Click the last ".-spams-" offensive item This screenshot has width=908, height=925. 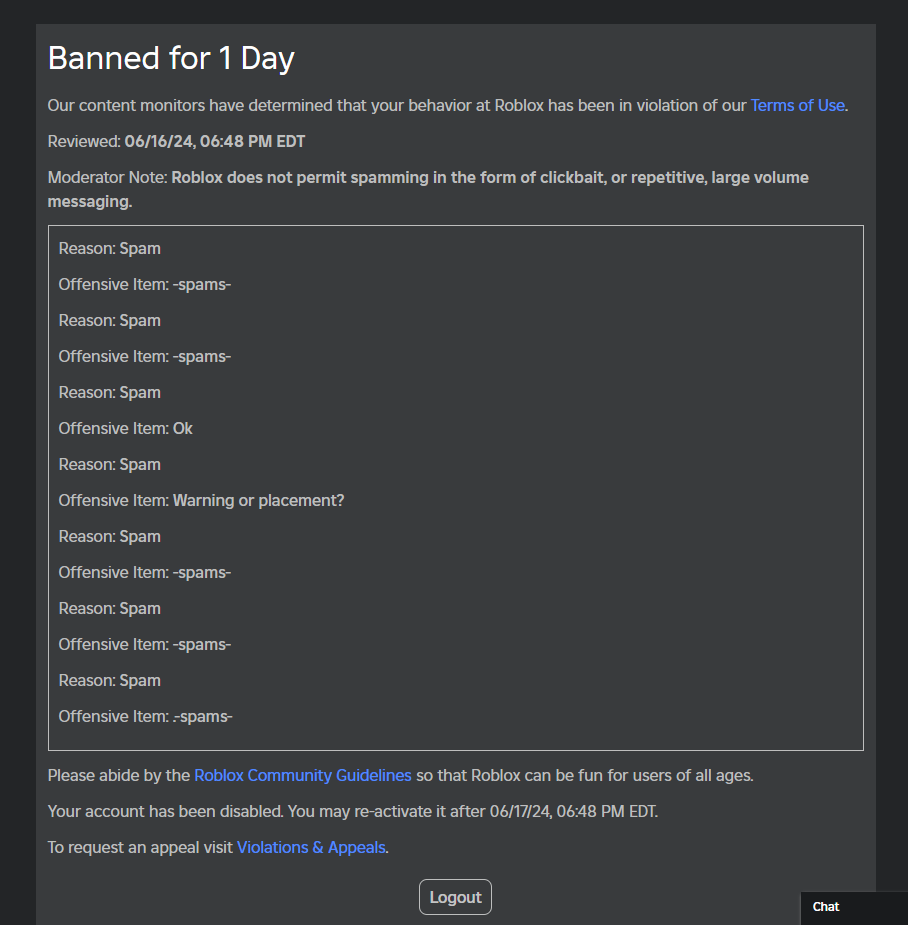[202, 716]
